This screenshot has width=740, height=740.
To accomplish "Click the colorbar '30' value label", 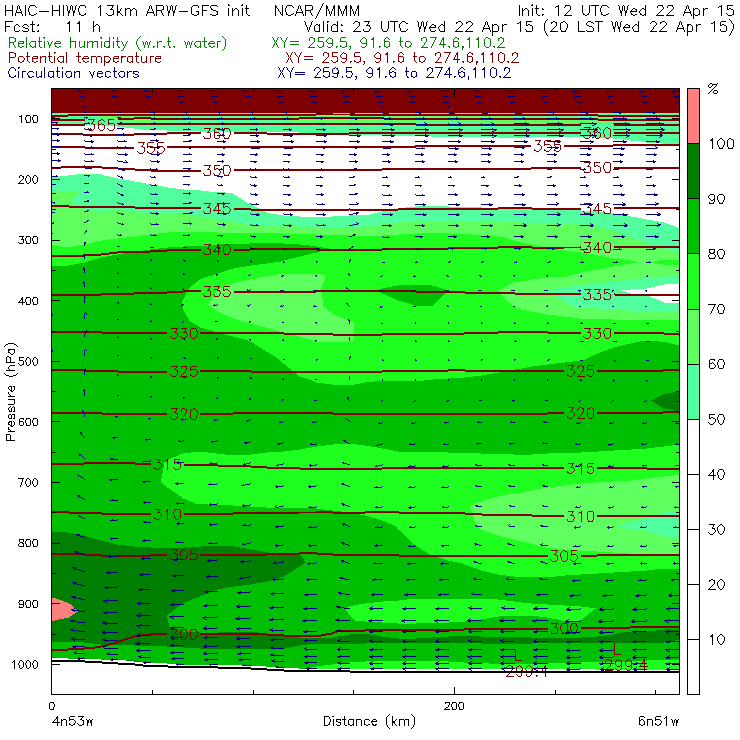I will tap(716, 530).
